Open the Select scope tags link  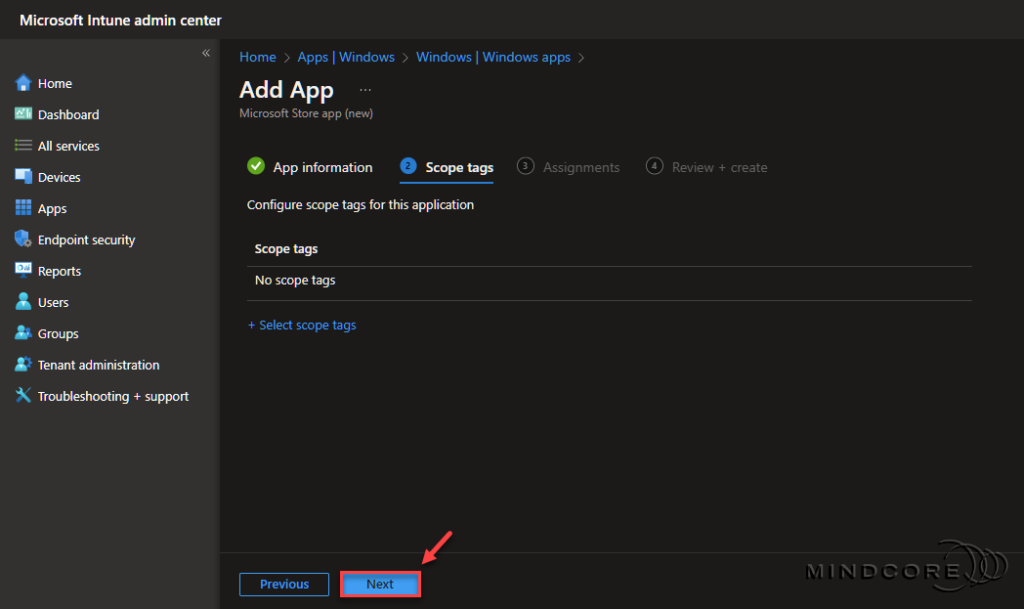[302, 324]
